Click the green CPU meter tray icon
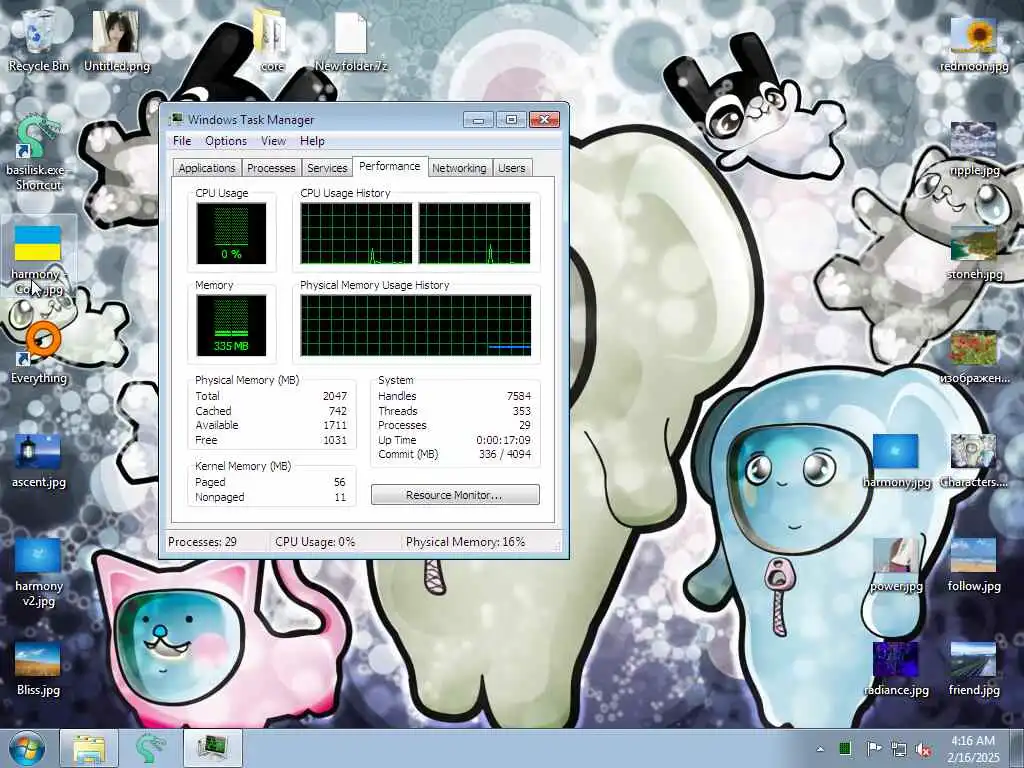 tap(844, 749)
